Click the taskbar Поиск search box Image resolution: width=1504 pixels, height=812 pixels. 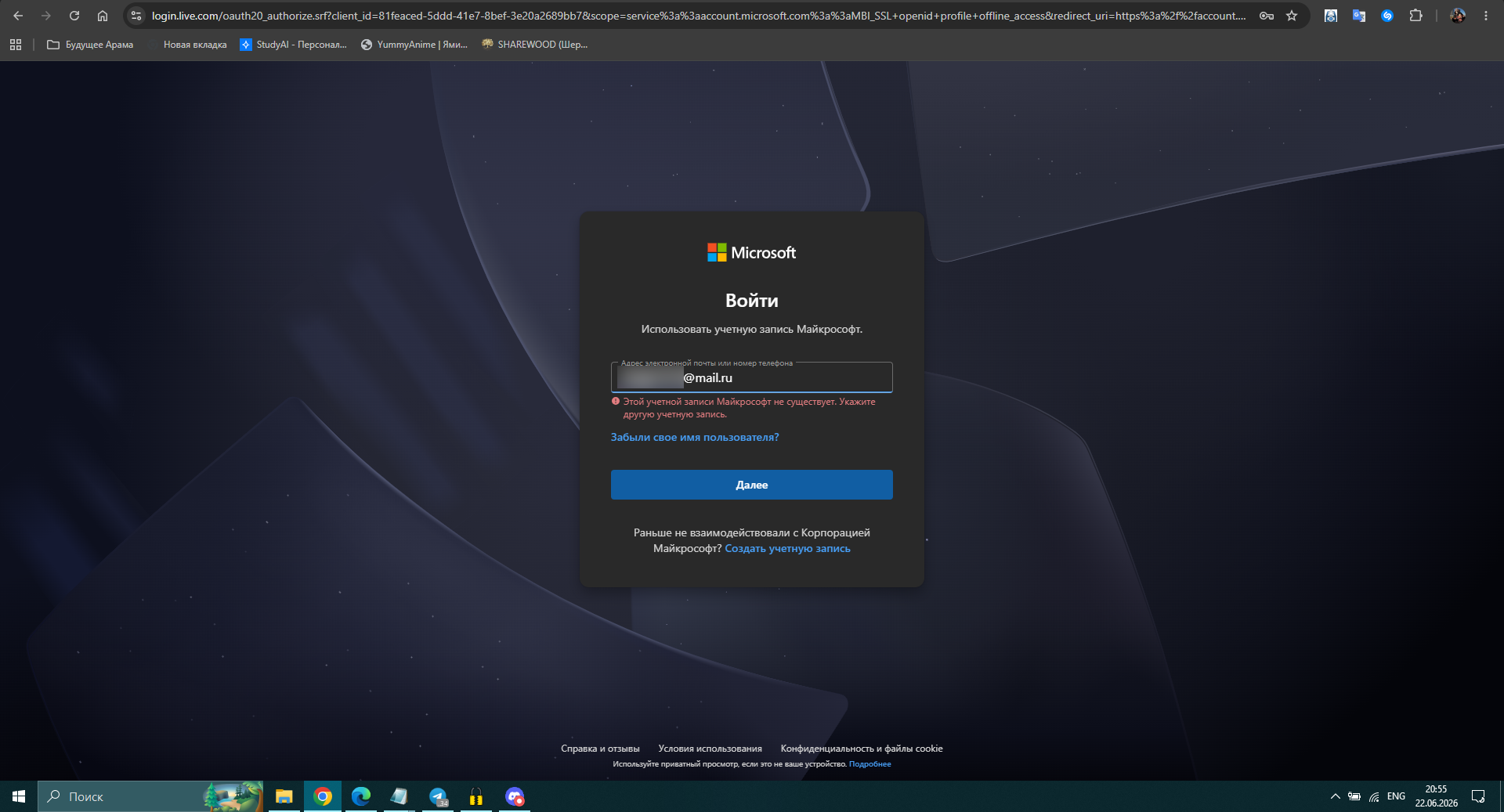click(x=150, y=796)
